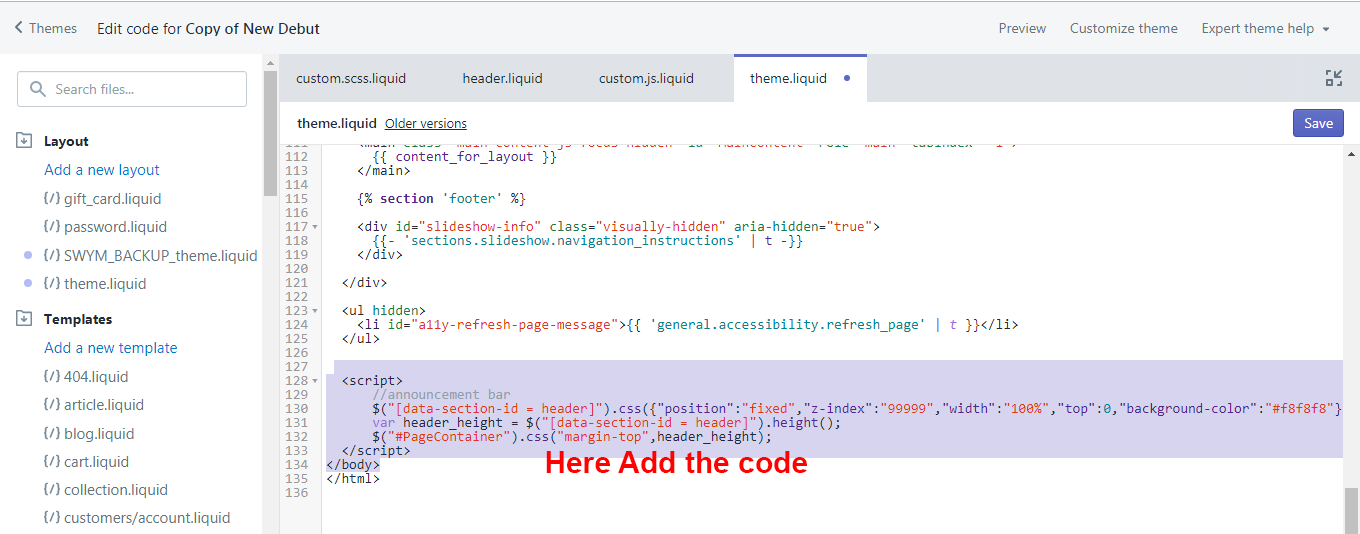The height and width of the screenshot is (534, 1360).
Task: Switch to custom.scss.liquid tab
Action: pos(351,78)
